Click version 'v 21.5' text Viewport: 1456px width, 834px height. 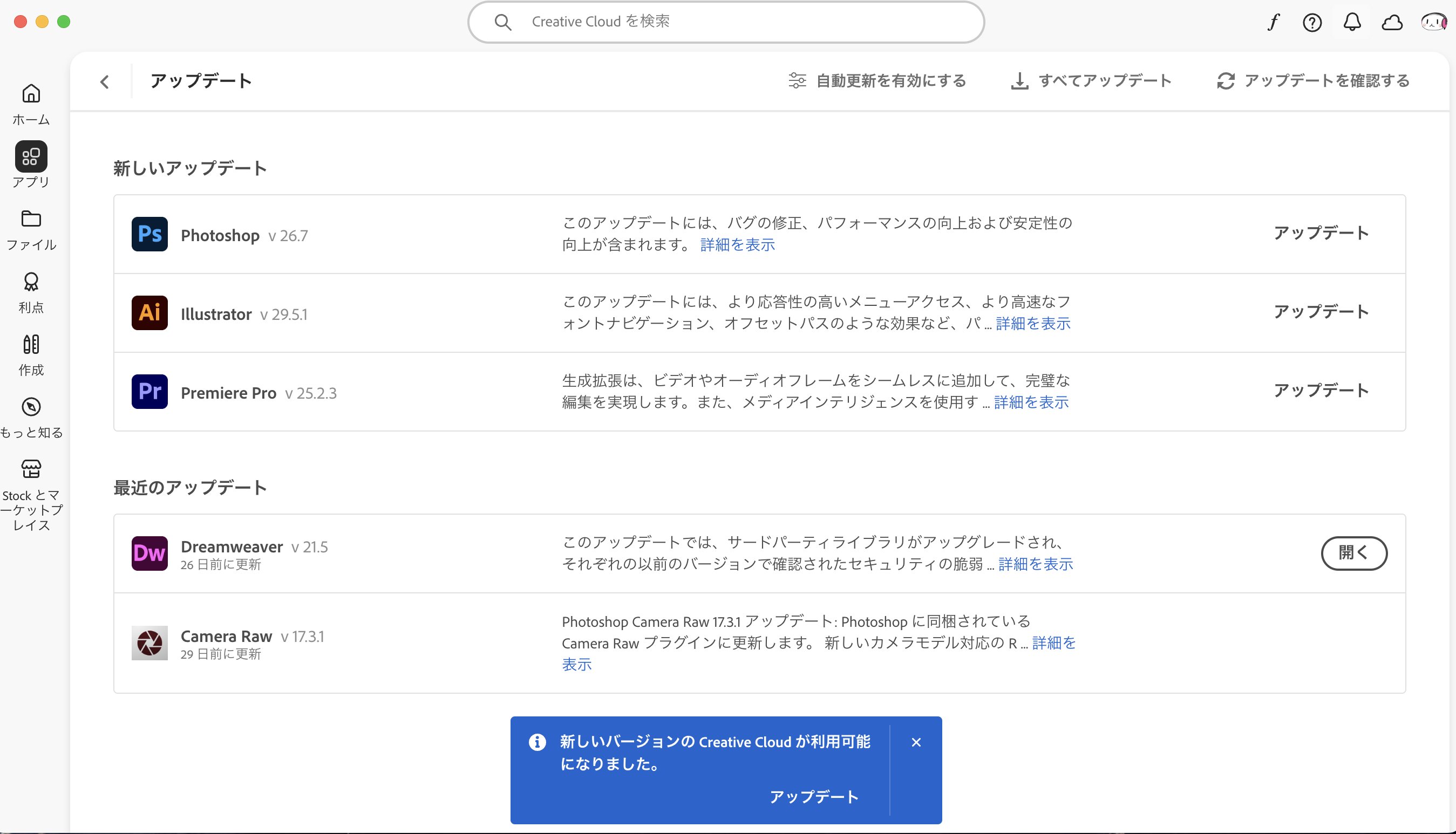pyautogui.click(x=309, y=547)
